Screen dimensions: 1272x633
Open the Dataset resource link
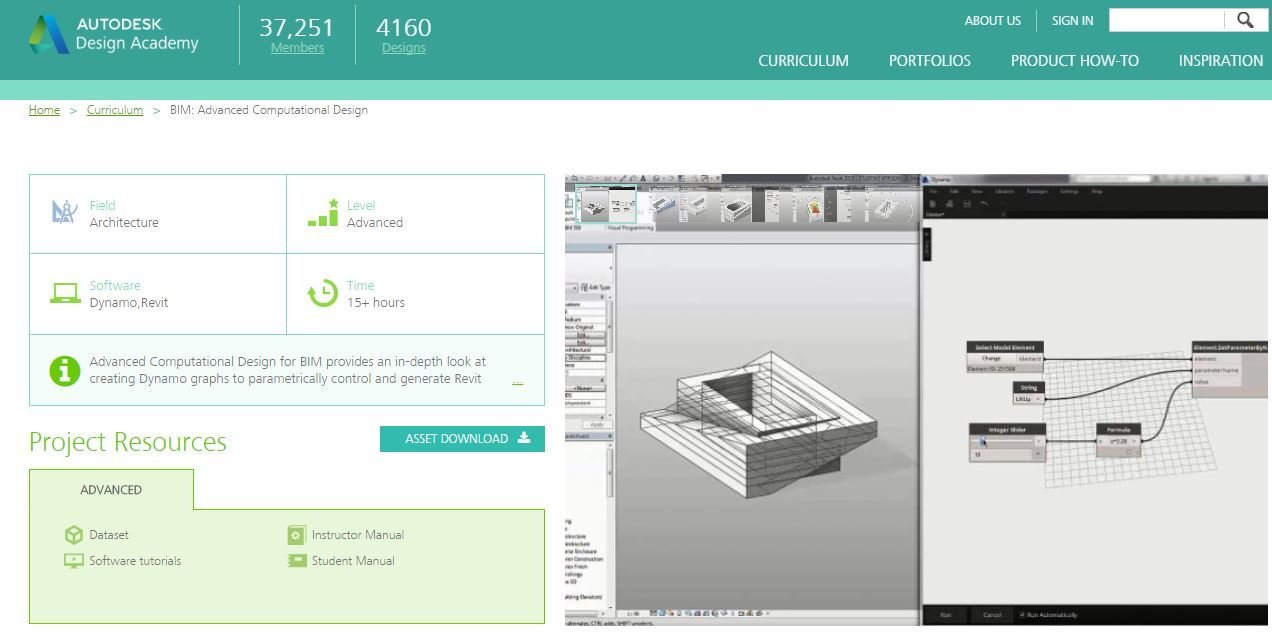(x=109, y=535)
